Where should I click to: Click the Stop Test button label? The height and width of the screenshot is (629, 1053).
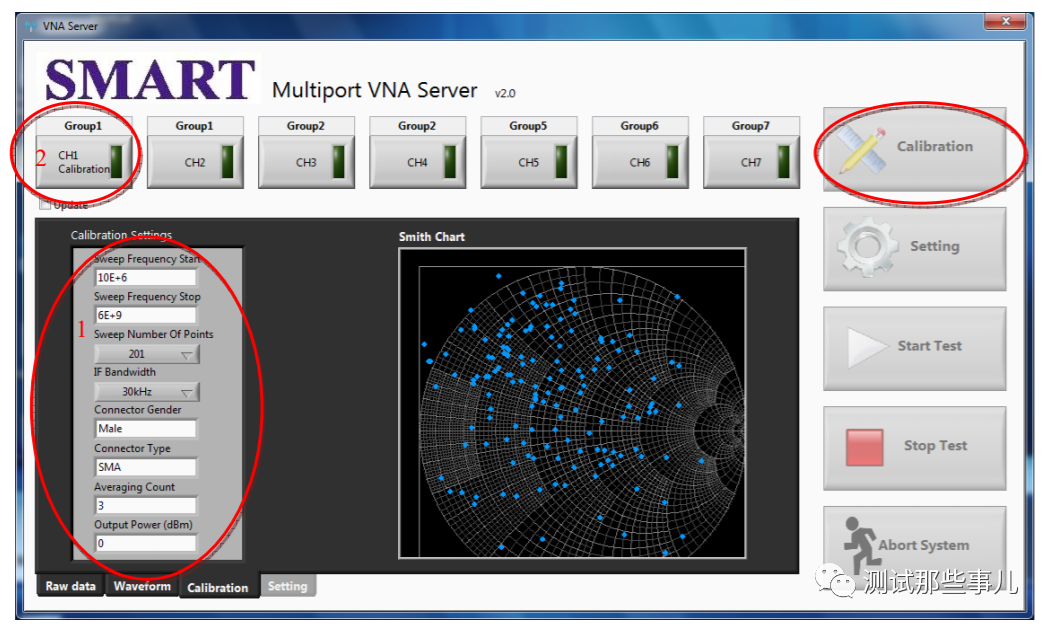(935, 446)
